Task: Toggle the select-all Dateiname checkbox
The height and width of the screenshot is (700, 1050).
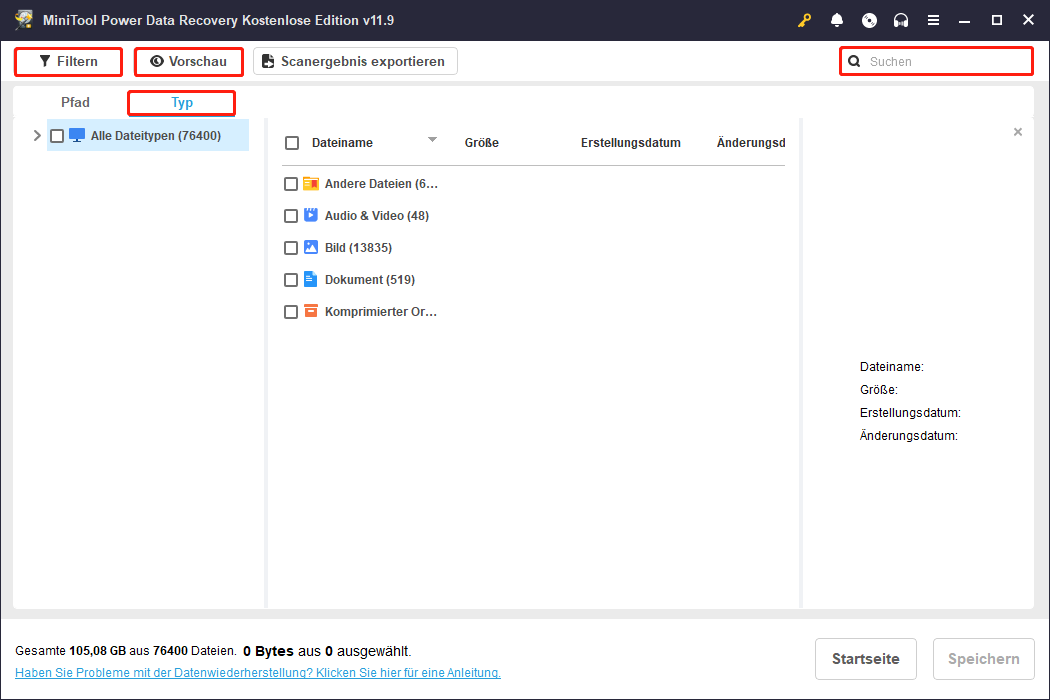Action: click(x=292, y=143)
